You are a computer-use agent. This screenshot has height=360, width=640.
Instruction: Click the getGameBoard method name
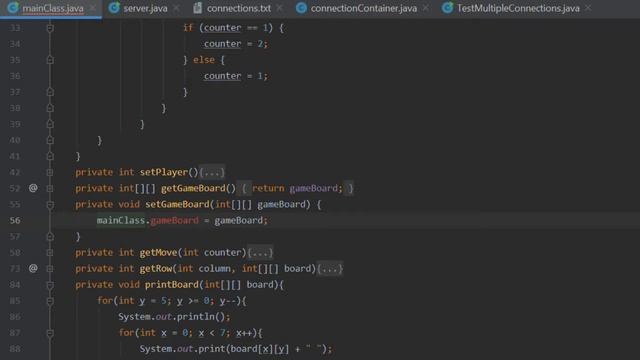click(193, 188)
